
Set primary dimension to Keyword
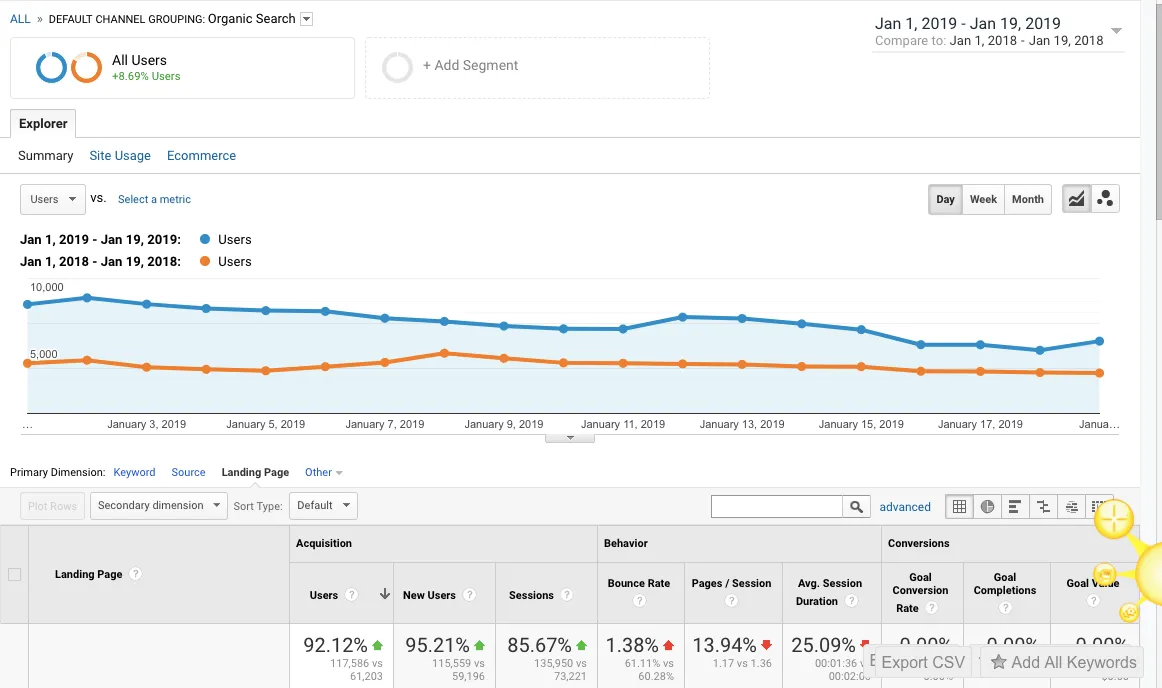pos(134,472)
